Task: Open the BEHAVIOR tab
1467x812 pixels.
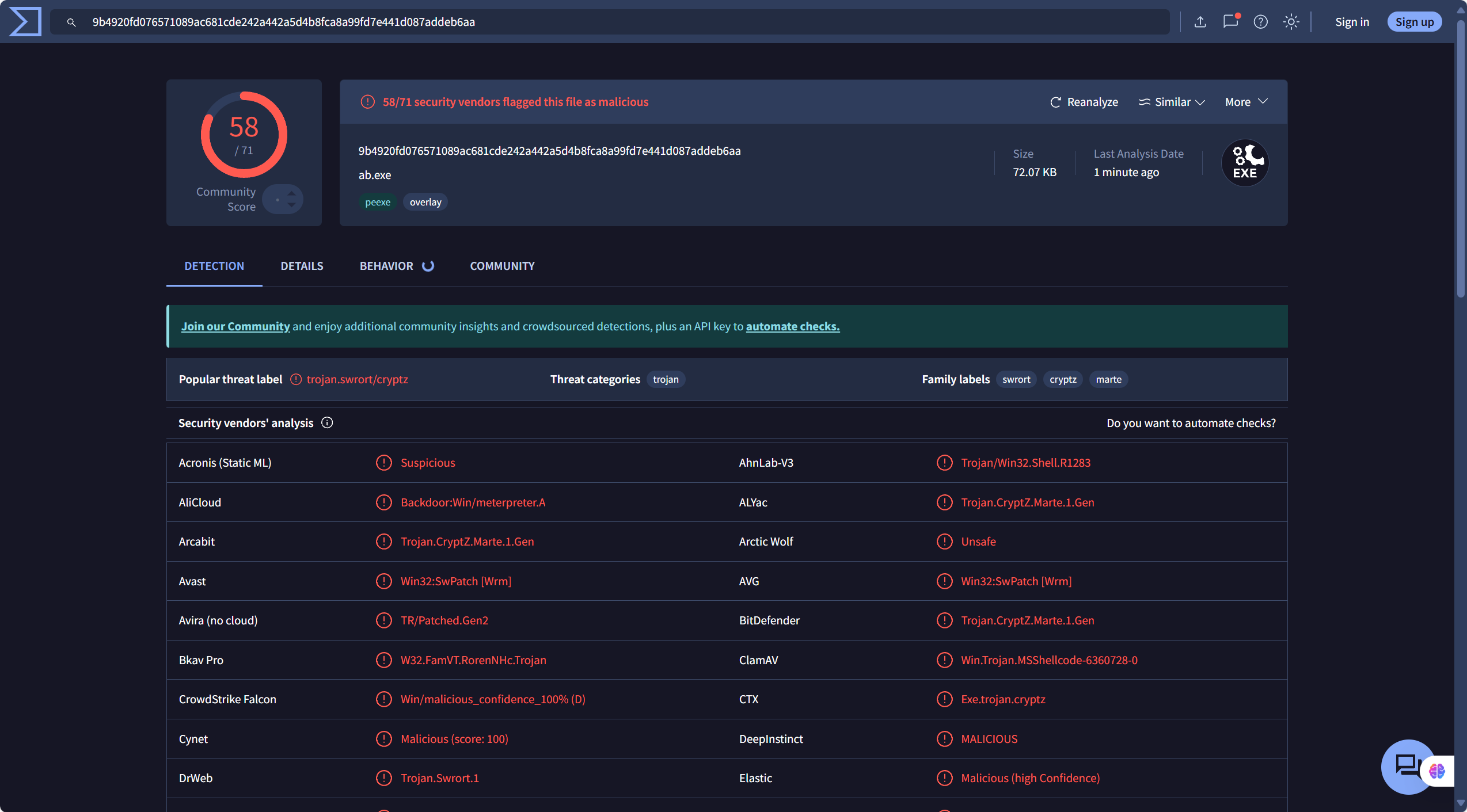Action: pyautogui.click(x=386, y=266)
